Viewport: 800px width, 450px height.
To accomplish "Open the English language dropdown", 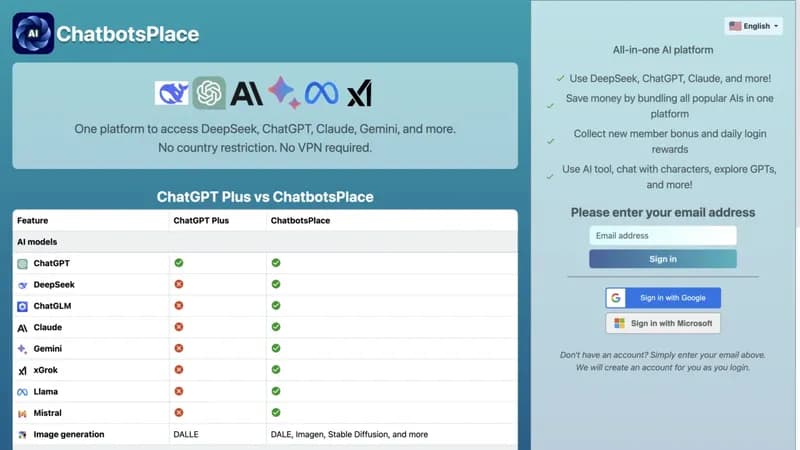I will [x=754, y=26].
